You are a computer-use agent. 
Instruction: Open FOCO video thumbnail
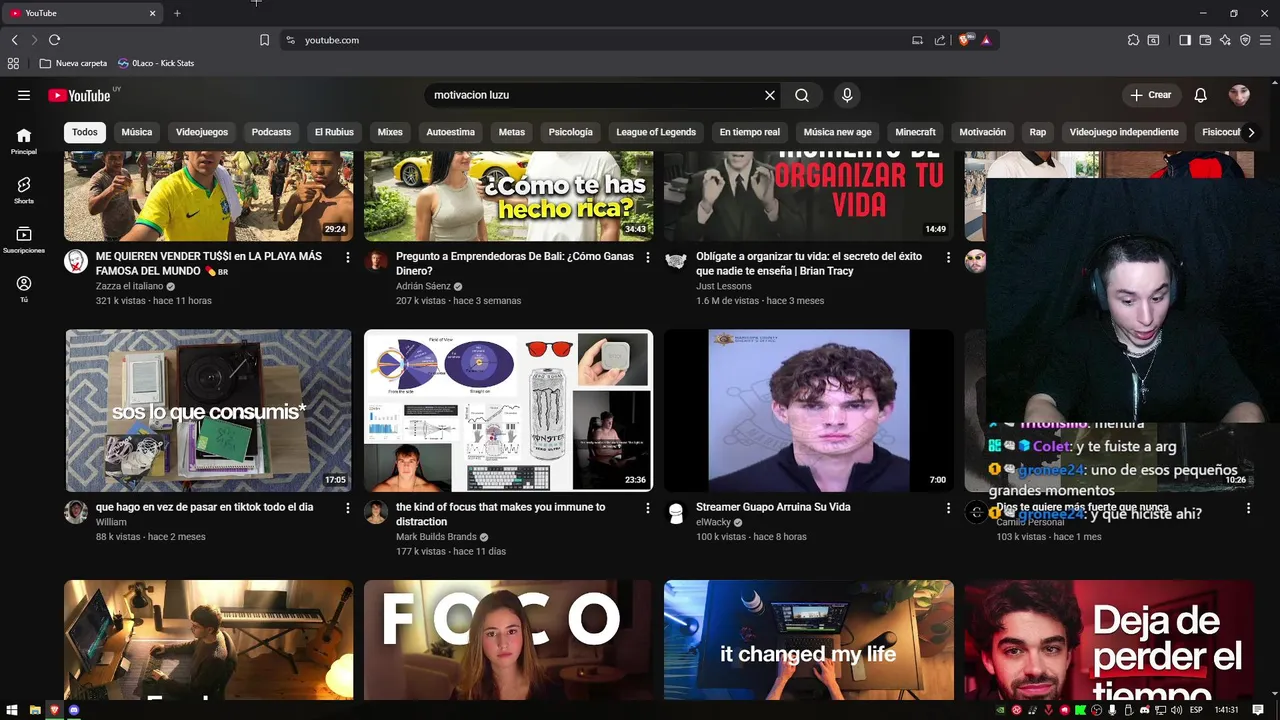click(x=508, y=640)
